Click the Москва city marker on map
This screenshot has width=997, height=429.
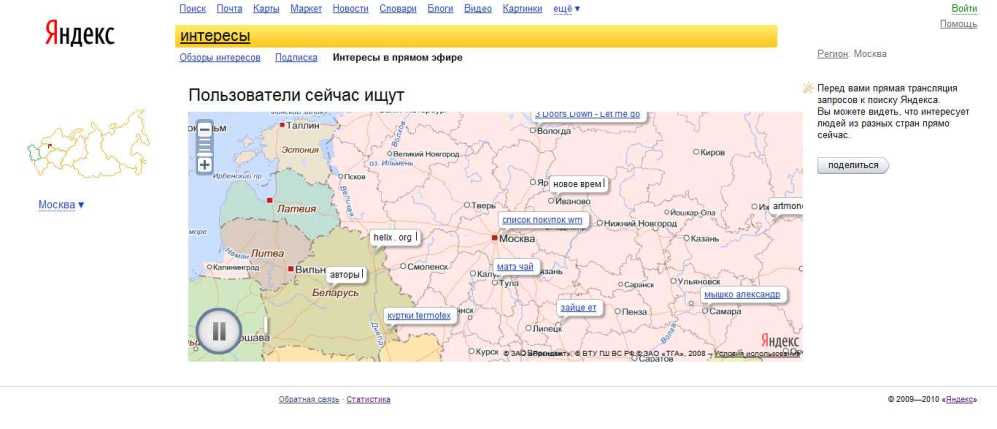[494, 238]
